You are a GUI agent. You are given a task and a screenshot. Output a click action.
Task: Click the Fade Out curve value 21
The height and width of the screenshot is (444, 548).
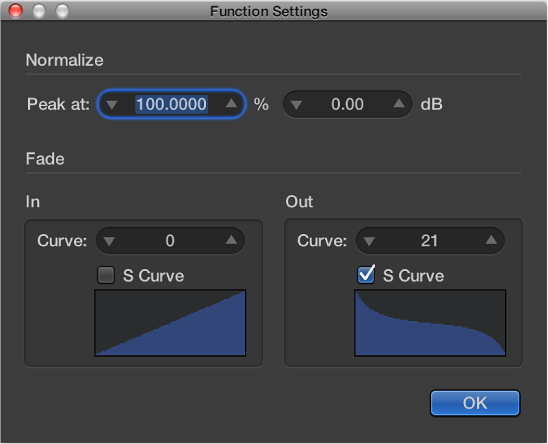click(x=430, y=241)
